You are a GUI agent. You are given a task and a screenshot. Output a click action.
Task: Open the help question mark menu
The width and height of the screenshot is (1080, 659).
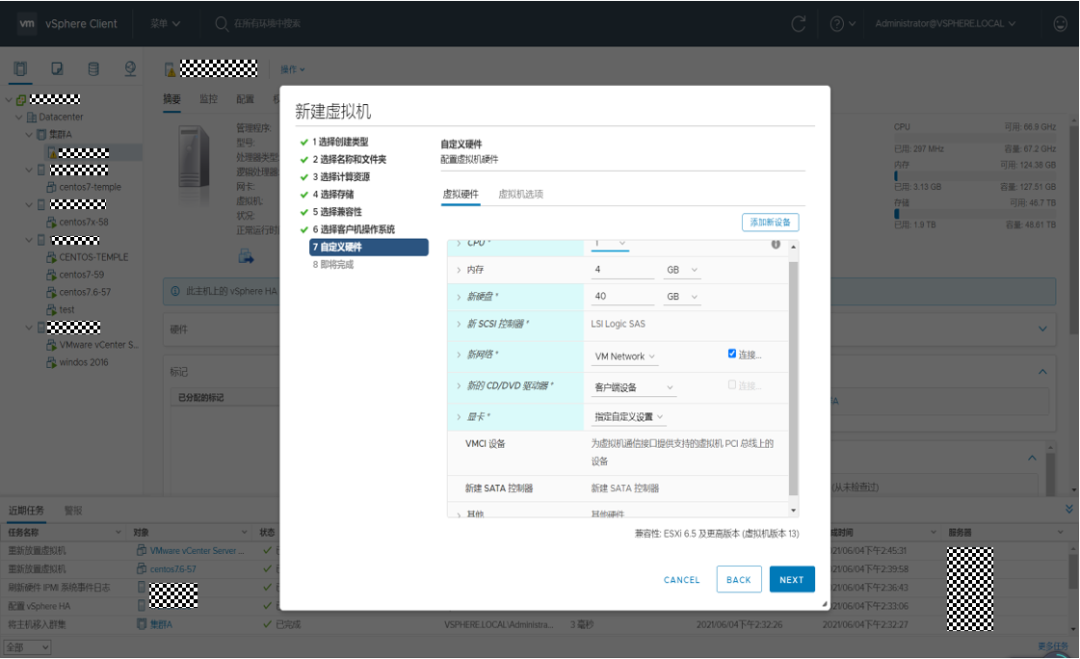(842, 24)
